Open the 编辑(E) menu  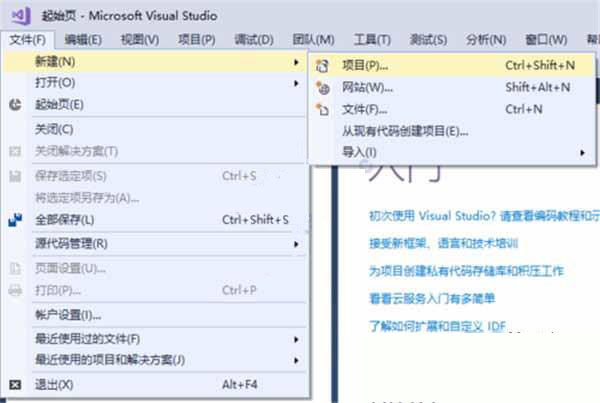[x=83, y=39]
